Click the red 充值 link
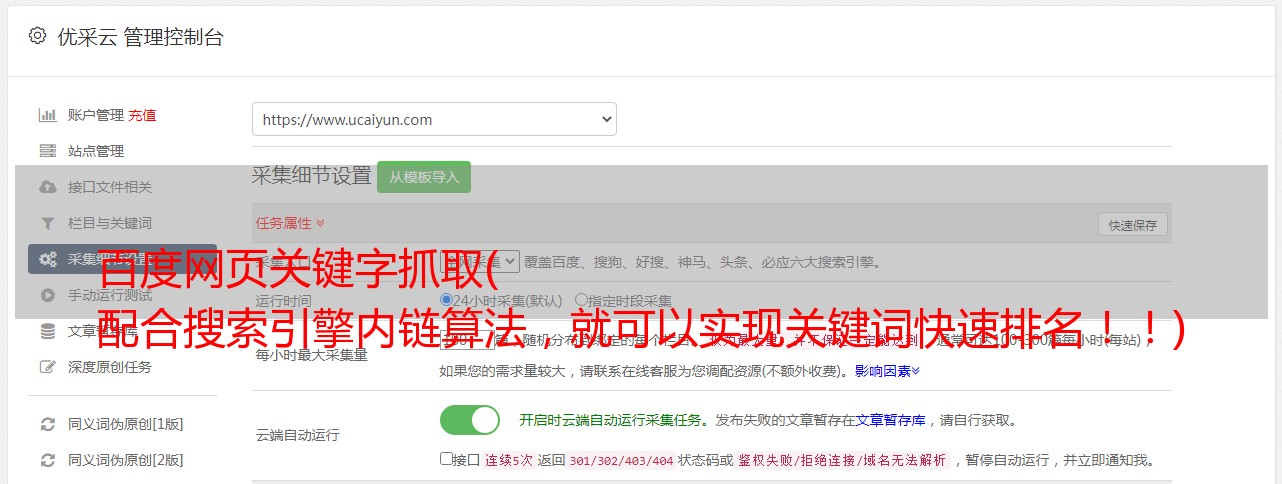This screenshot has height=484, width=1282. tap(142, 115)
